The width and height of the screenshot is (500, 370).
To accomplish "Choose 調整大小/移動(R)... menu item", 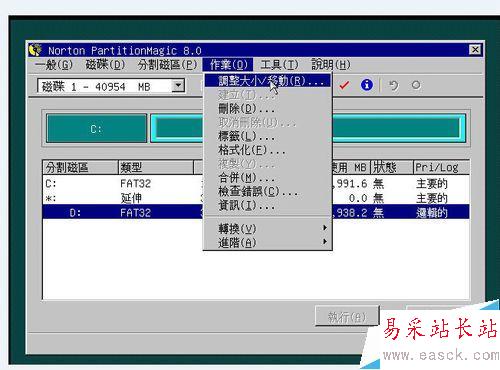I will coord(268,81).
